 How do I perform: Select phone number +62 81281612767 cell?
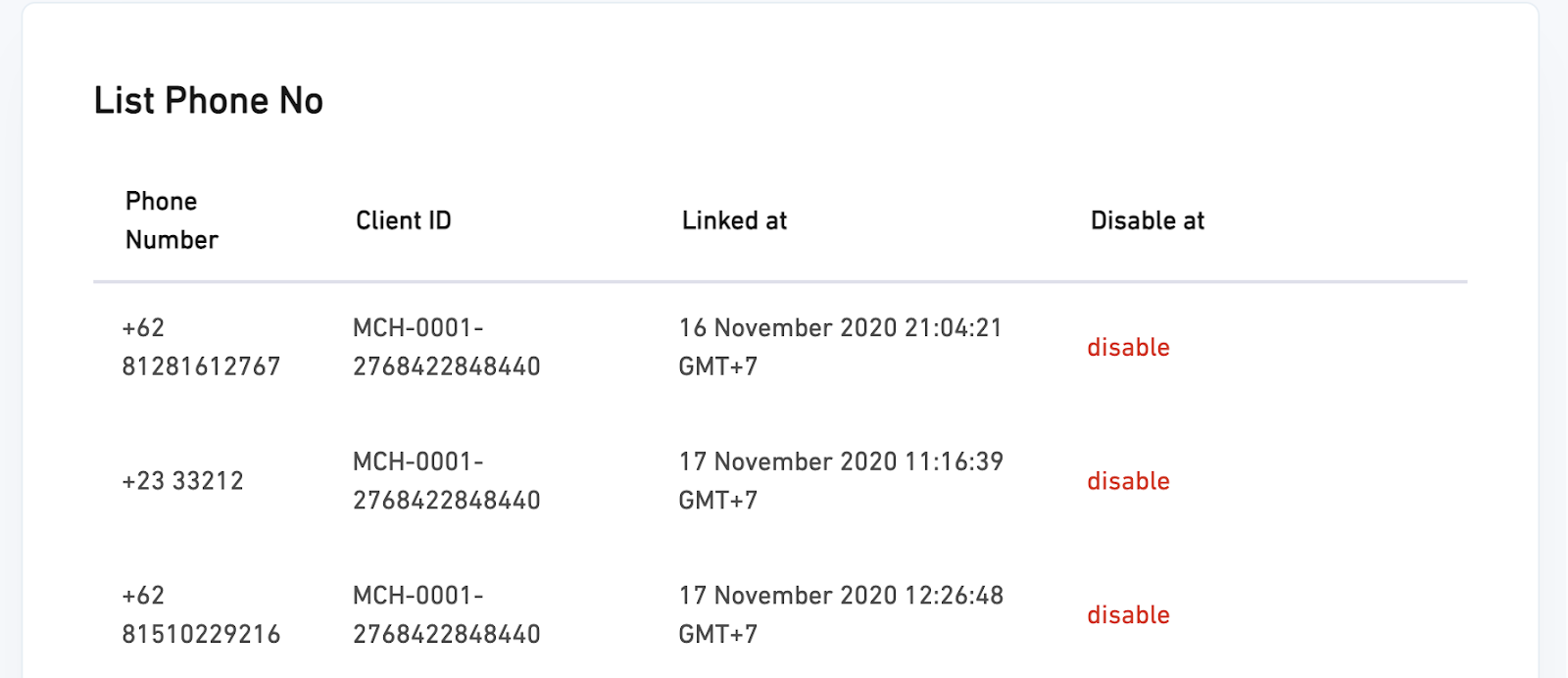tap(201, 347)
